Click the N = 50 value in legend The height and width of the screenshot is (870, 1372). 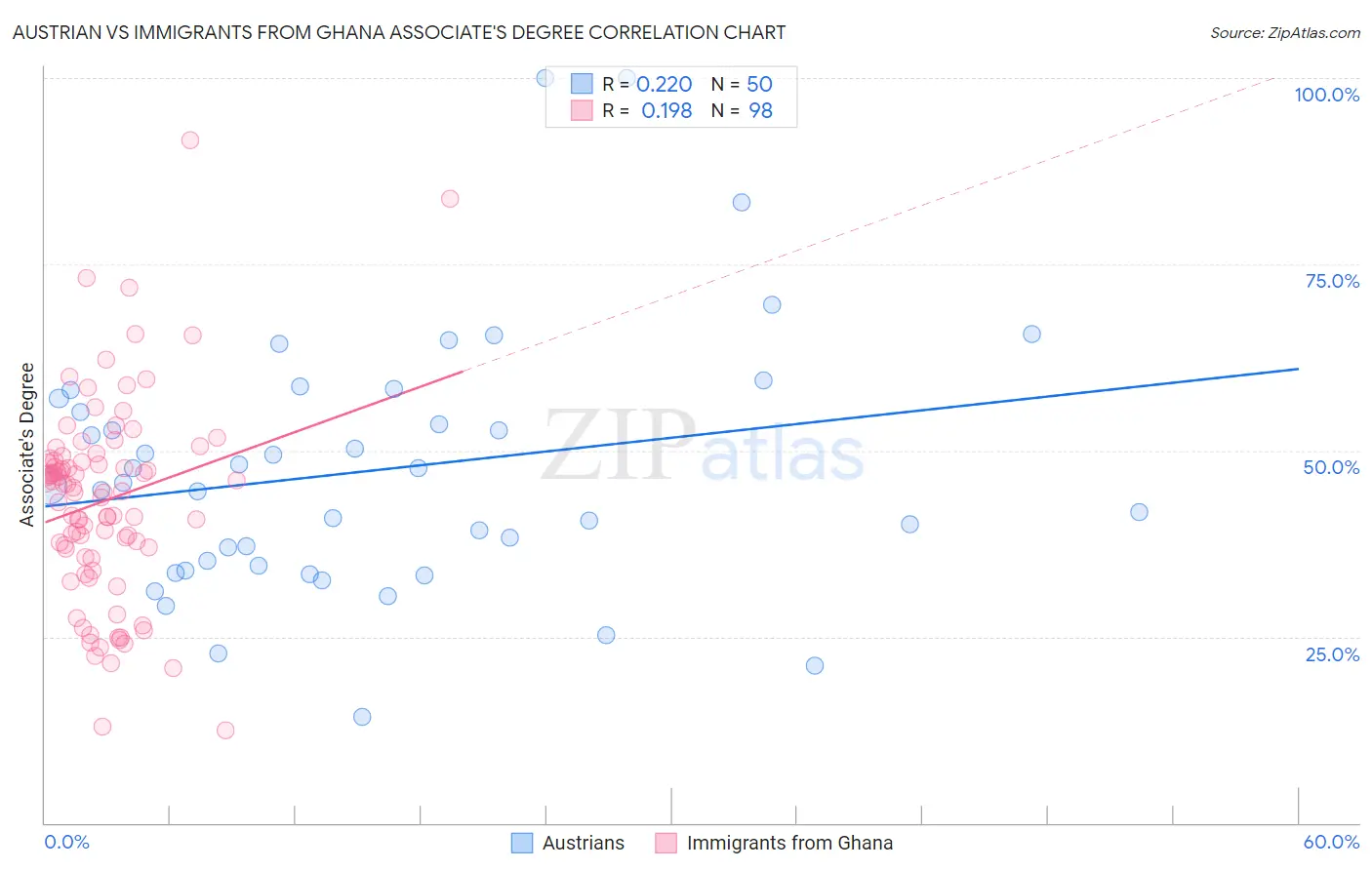point(742,84)
